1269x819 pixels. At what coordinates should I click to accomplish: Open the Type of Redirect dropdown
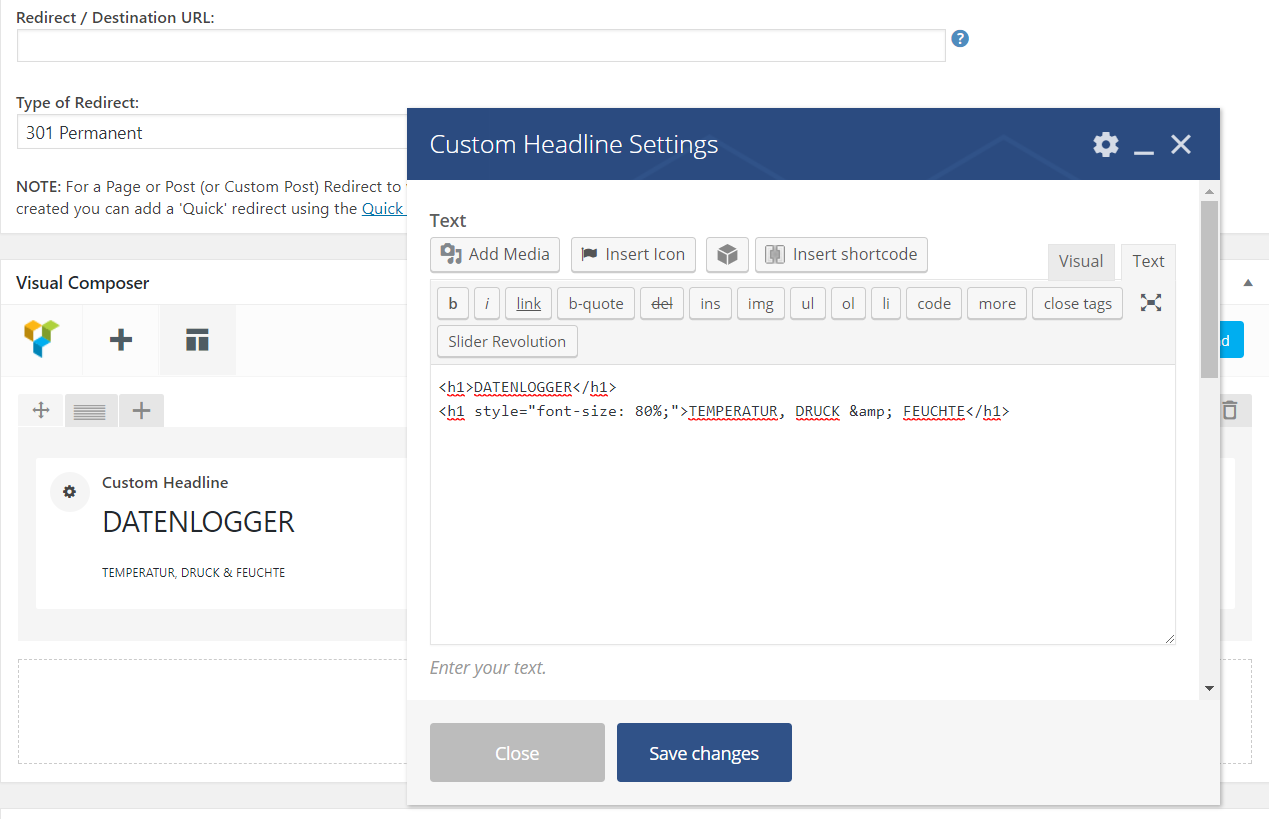(212, 132)
